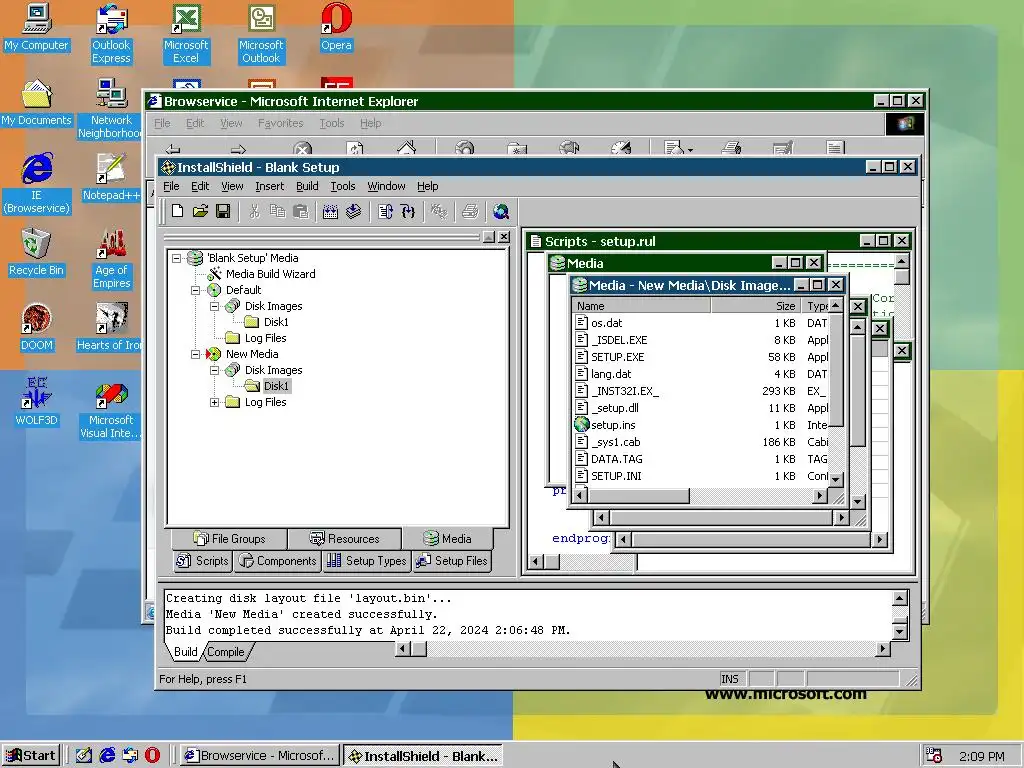Image resolution: width=1024 pixels, height=768 pixels.
Task: Select the Recycle Bin desktop icon
Action: 36,251
